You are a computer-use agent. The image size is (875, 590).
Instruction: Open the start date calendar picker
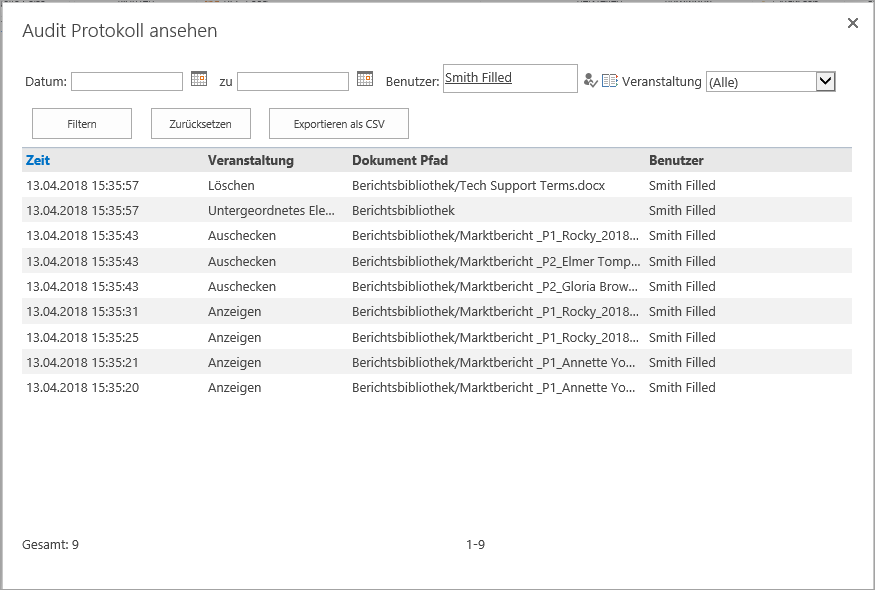pos(199,79)
